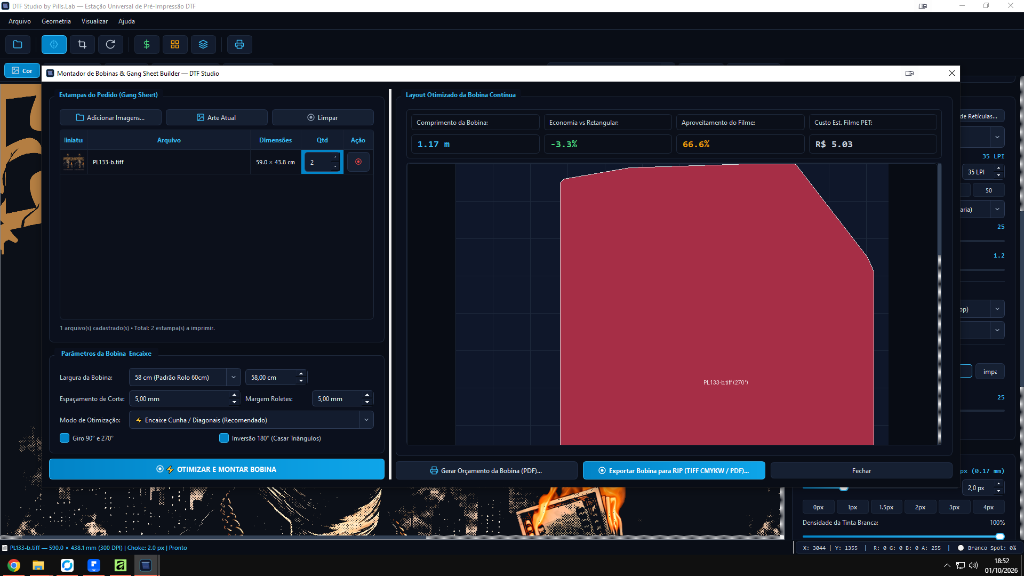
Task: Toggle the Giro 90° e 270° checkbox
Action: pos(65,438)
